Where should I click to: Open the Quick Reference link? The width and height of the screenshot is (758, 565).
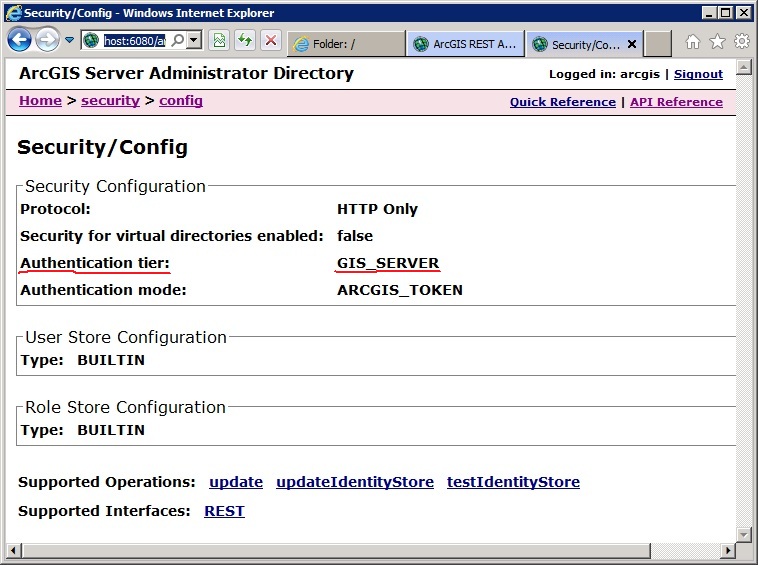563,102
